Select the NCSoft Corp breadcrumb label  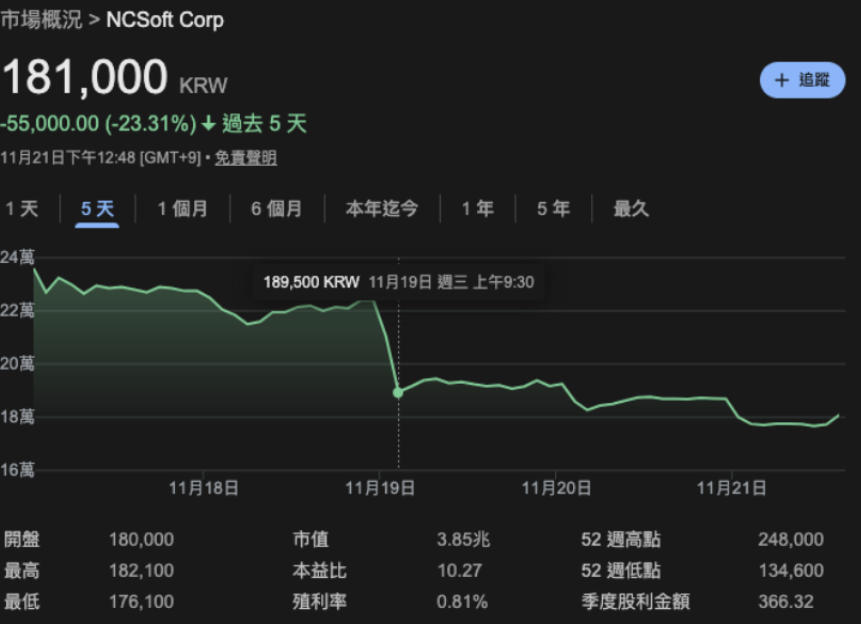[163, 20]
